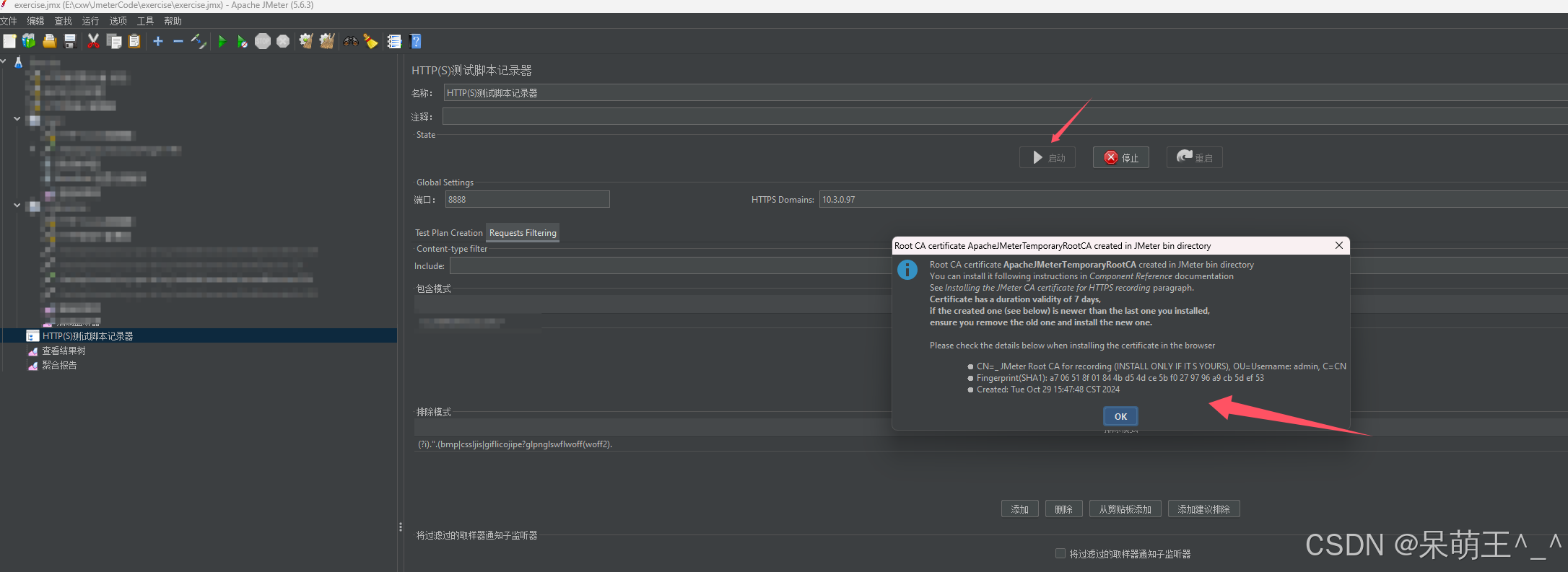Open the function helper dialog
1568x572 pixels.
click(394, 41)
